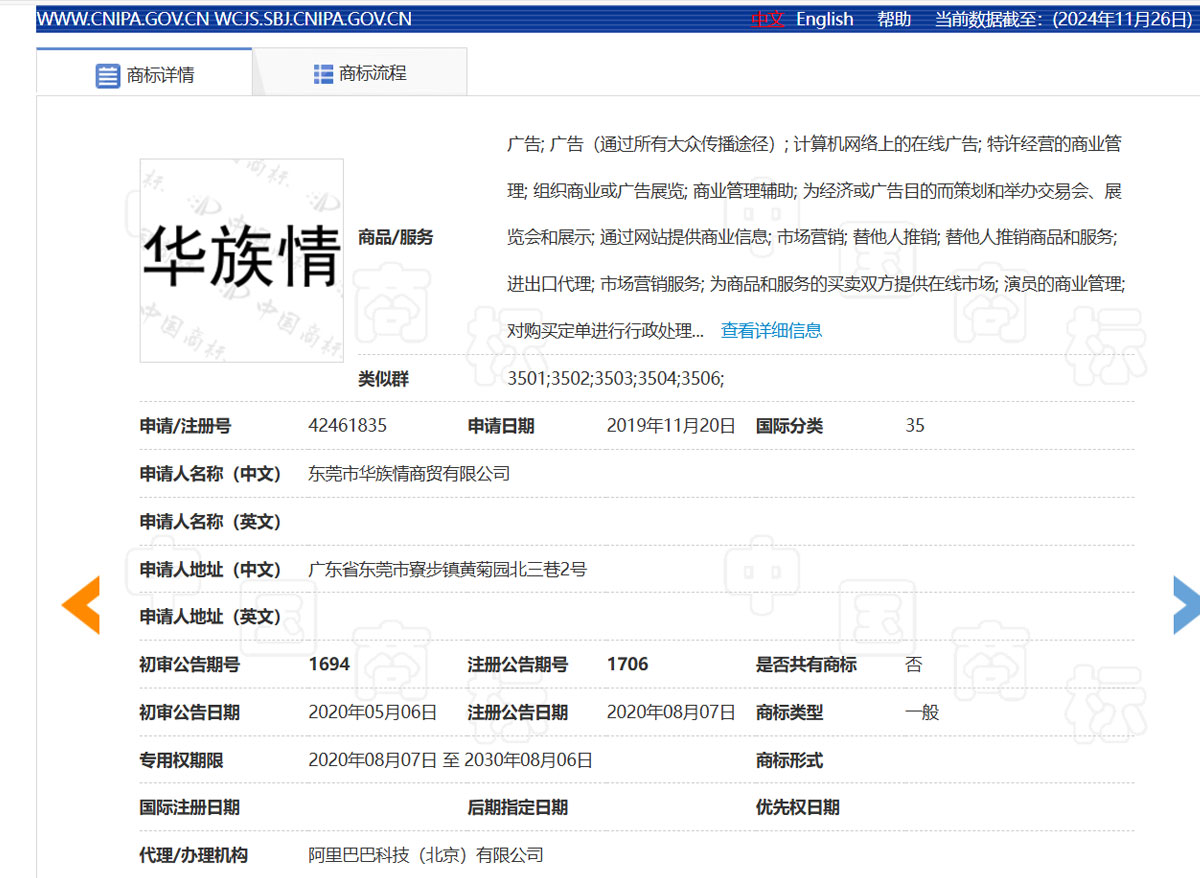Click the 商标流程 tab list icon
1200x878 pixels.
[323, 74]
